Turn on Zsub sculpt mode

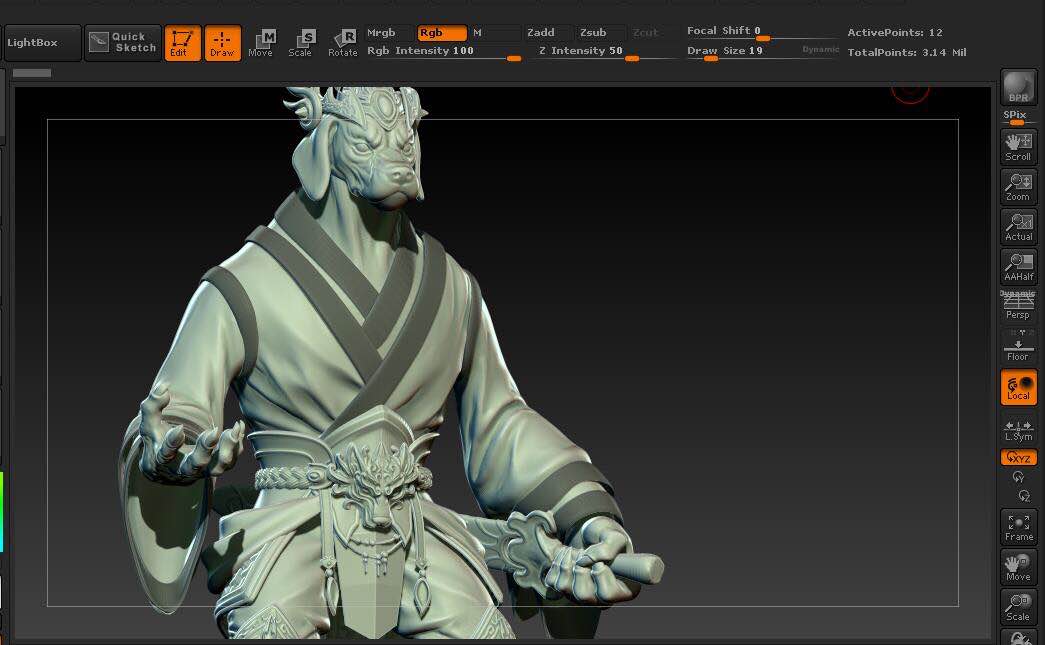tap(600, 33)
